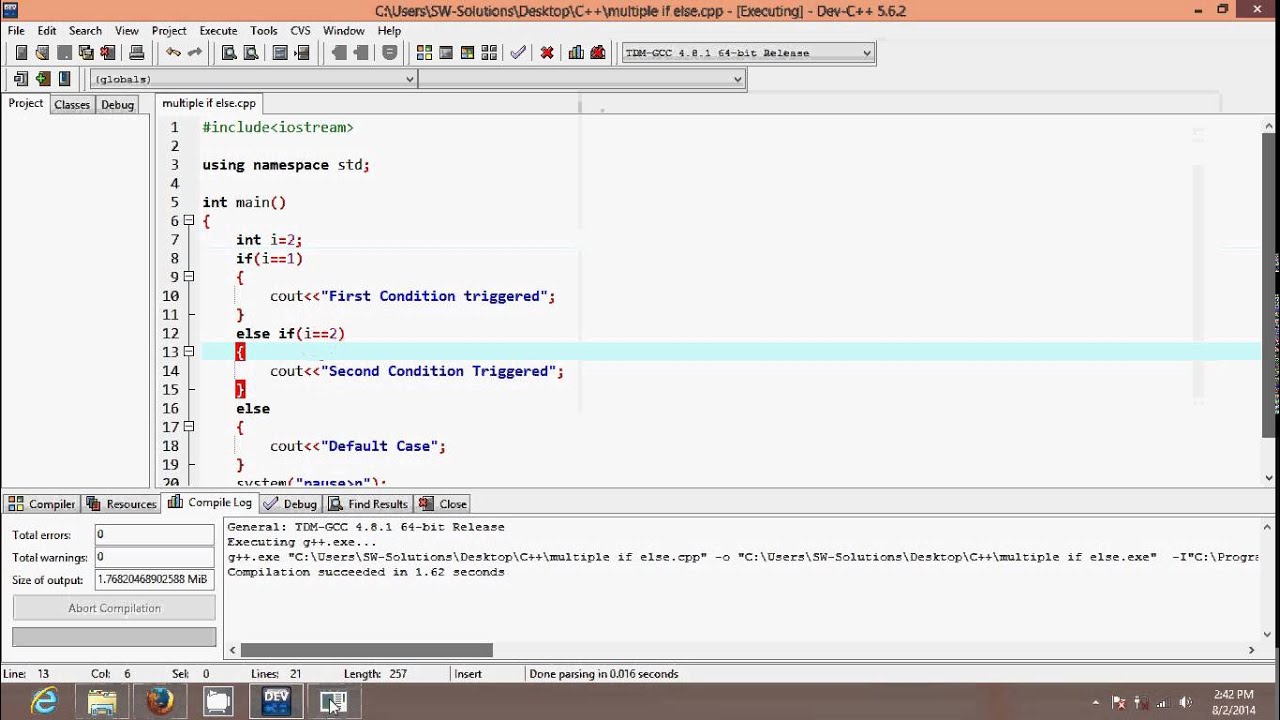Click the Redo arrow icon
The width and height of the screenshot is (1280, 720).
[195, 53]
